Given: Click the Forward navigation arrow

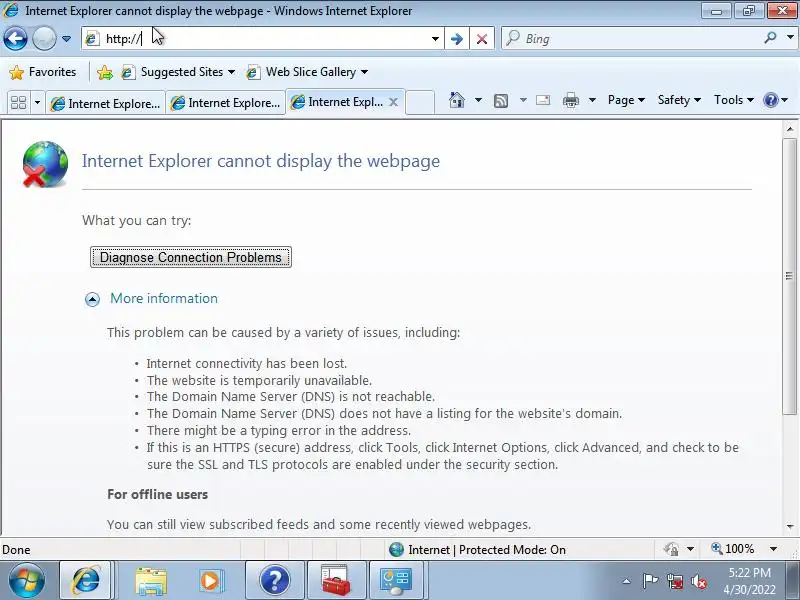Looking at the screenshot, I should click(x=44, y=39).
